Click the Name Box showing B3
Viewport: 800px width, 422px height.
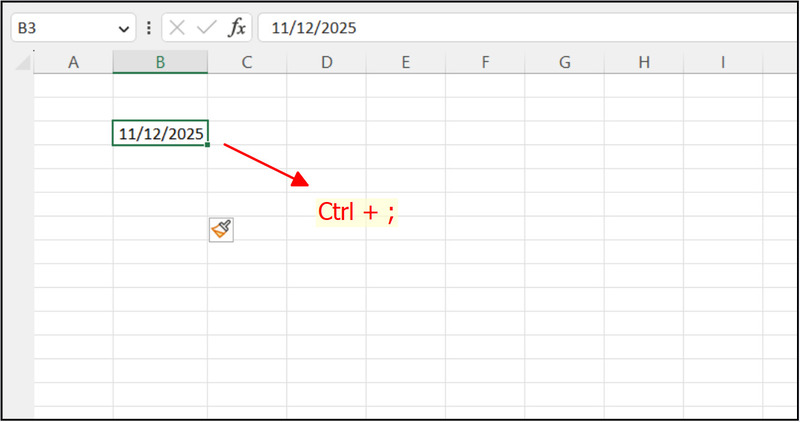(60, 28)
